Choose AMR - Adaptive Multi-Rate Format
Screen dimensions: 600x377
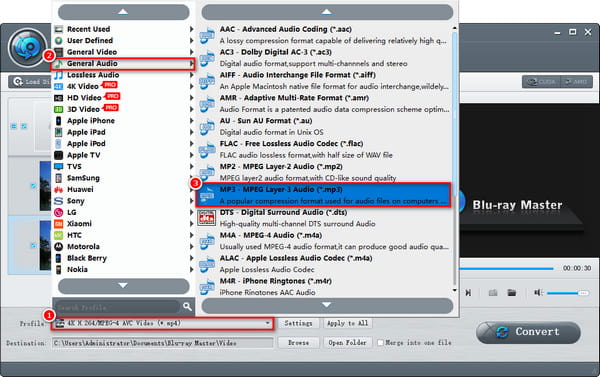point(324,104)
